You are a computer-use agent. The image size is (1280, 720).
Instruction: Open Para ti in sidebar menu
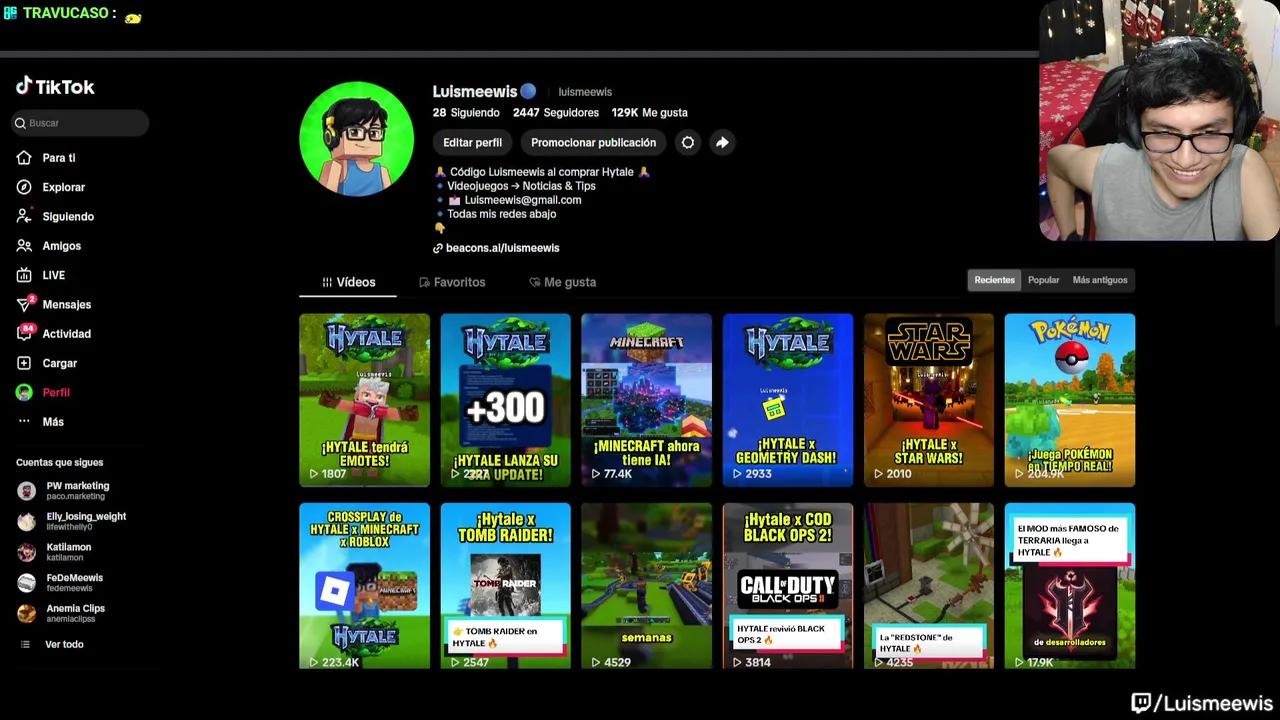pos(59,158)
